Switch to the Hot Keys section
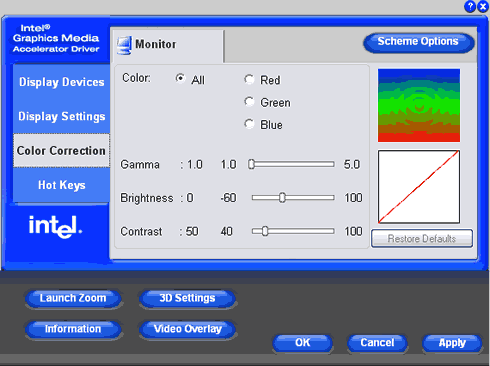490x366 pixels. tap(61, 185)
